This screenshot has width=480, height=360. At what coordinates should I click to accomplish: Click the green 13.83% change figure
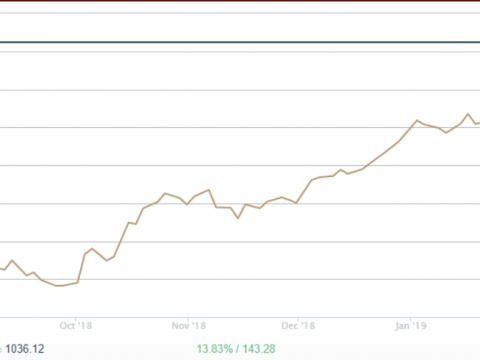[x=215, y=349]
